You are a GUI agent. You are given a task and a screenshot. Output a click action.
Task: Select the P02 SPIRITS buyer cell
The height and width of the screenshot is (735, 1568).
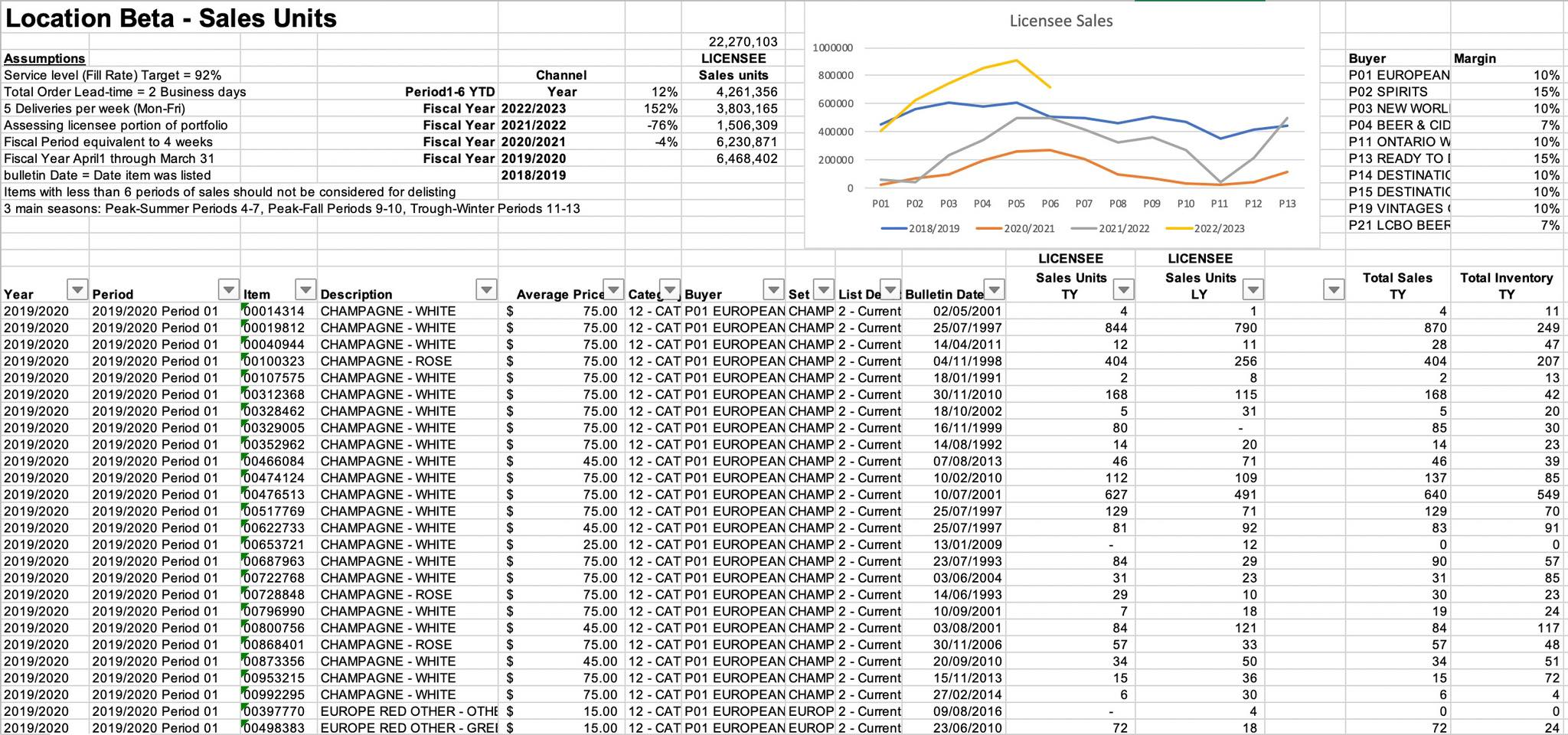pyautogui.click(x=1397, y=92)
